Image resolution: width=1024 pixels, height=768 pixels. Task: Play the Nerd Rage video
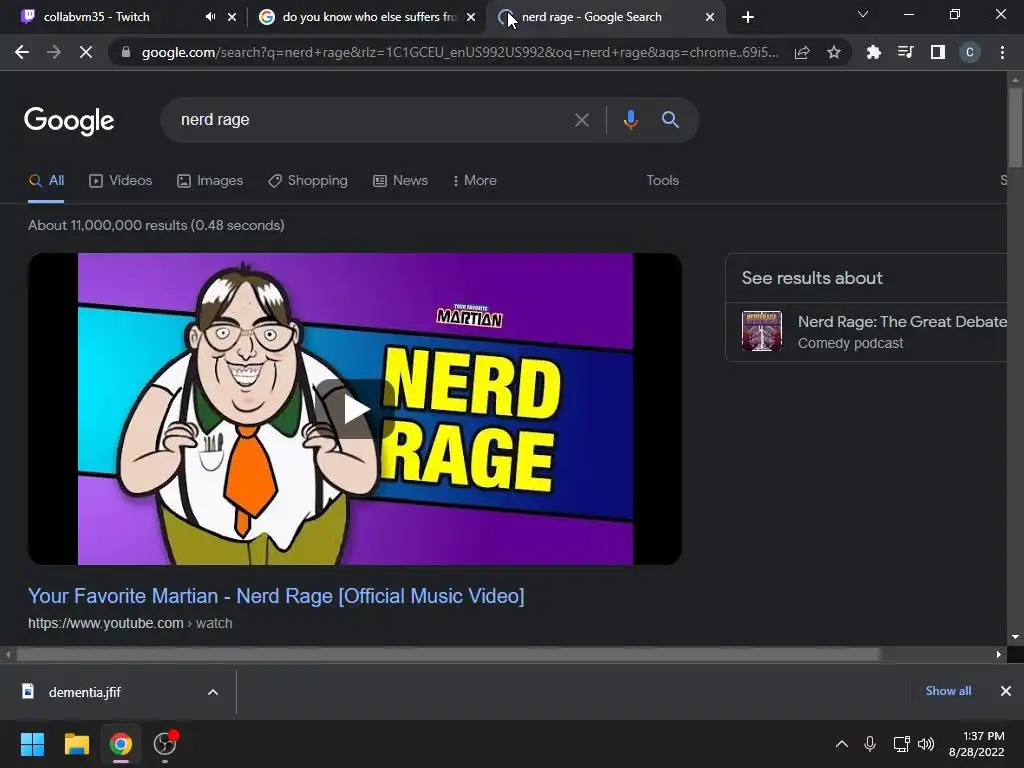(x=355, y=409)
